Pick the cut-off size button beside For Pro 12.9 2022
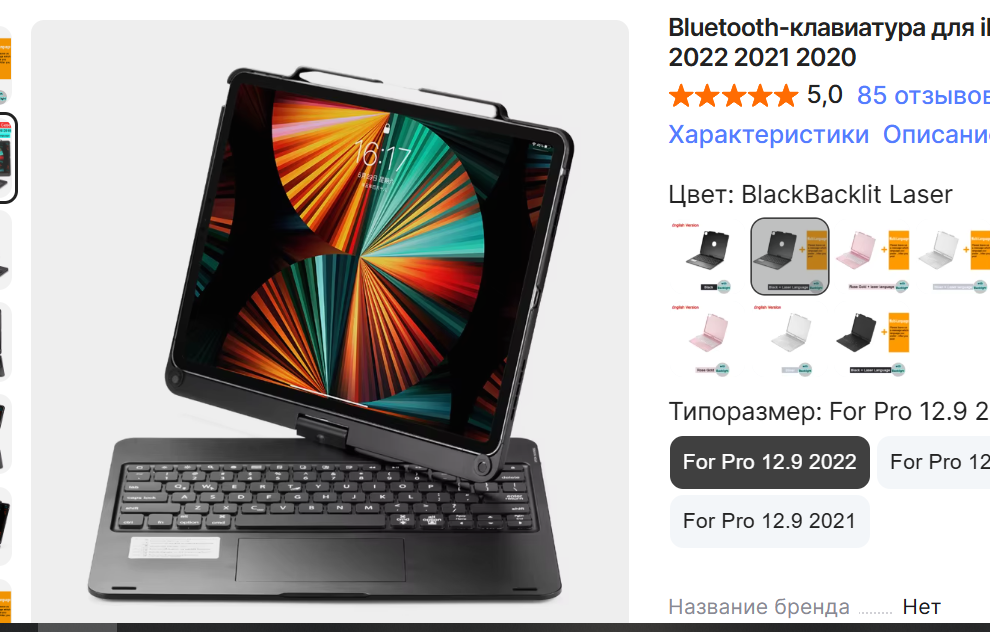The height and width of the screenshot is (632, 990). (x=934, y=462)
